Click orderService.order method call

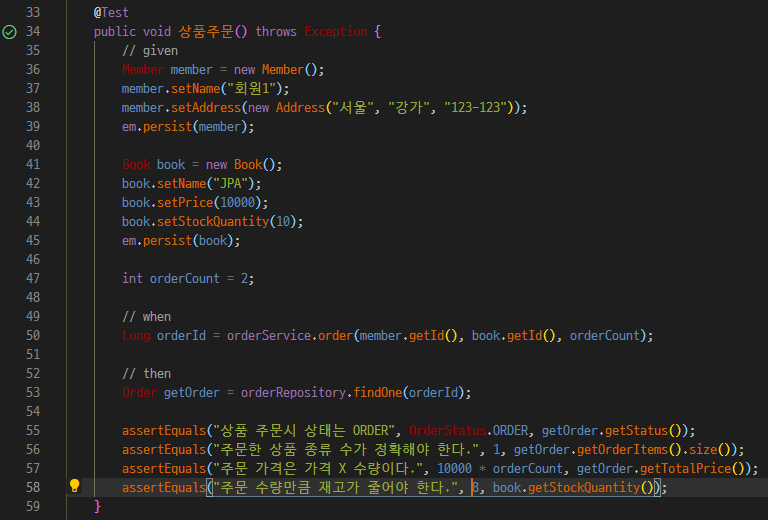[x=289, y=335]
